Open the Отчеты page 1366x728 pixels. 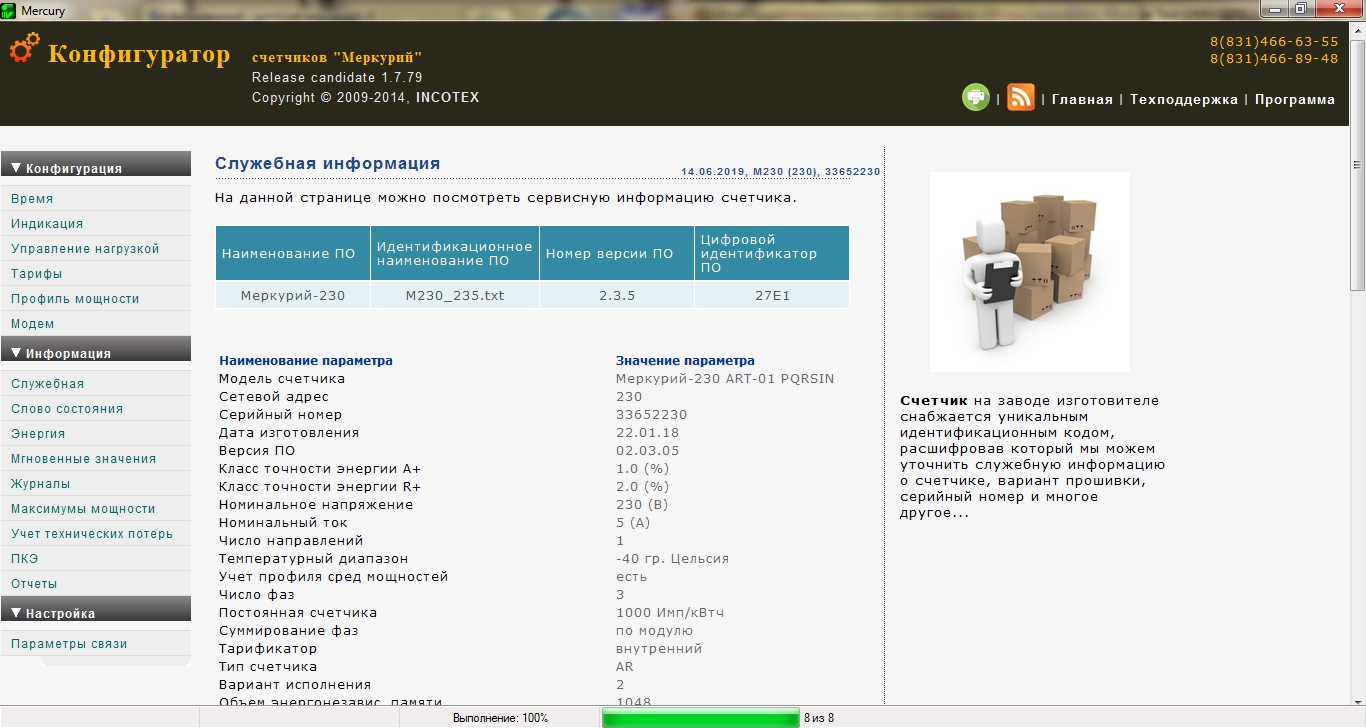pyautogui.click(x=34, y=584)
